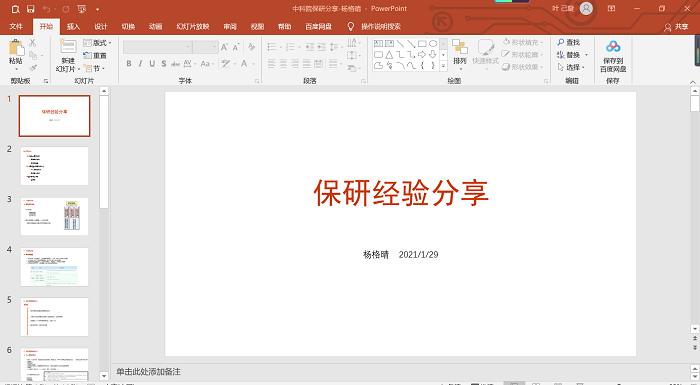Click the Find (查找) magnifier icon
The width and height of the screenshot is (700, 385).
(561, 42)
